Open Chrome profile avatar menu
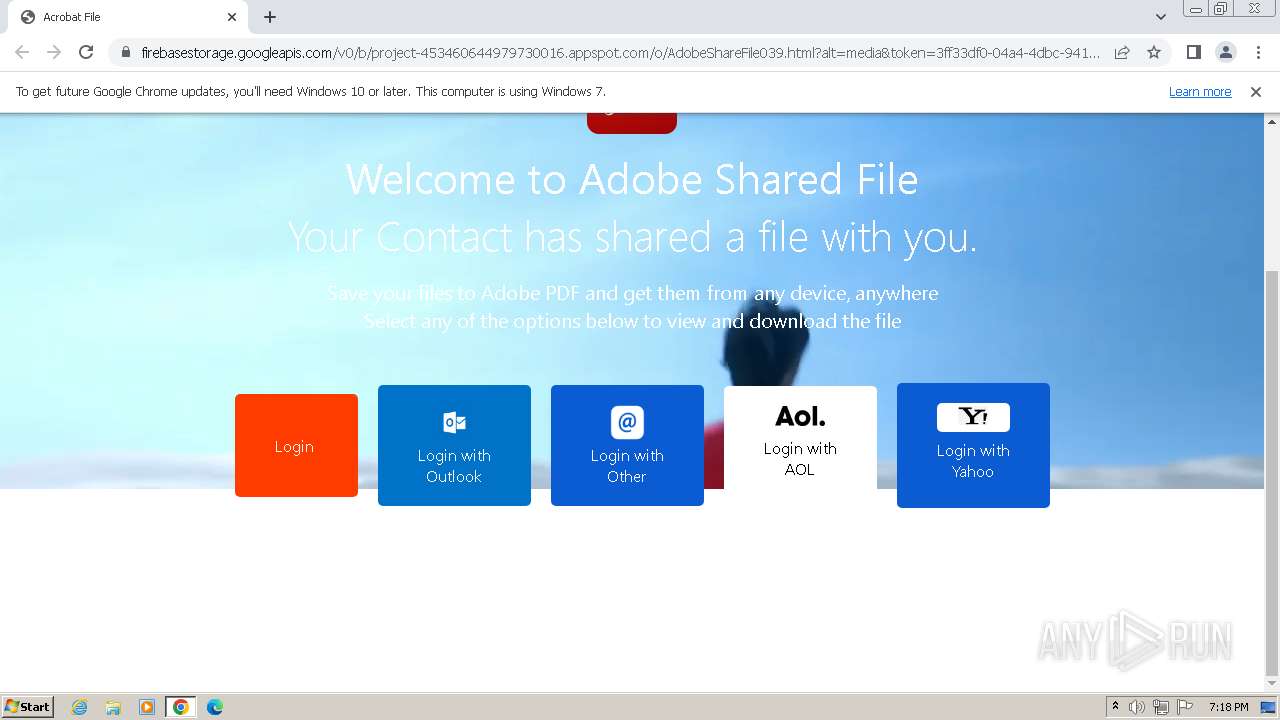 [1225, 52]
